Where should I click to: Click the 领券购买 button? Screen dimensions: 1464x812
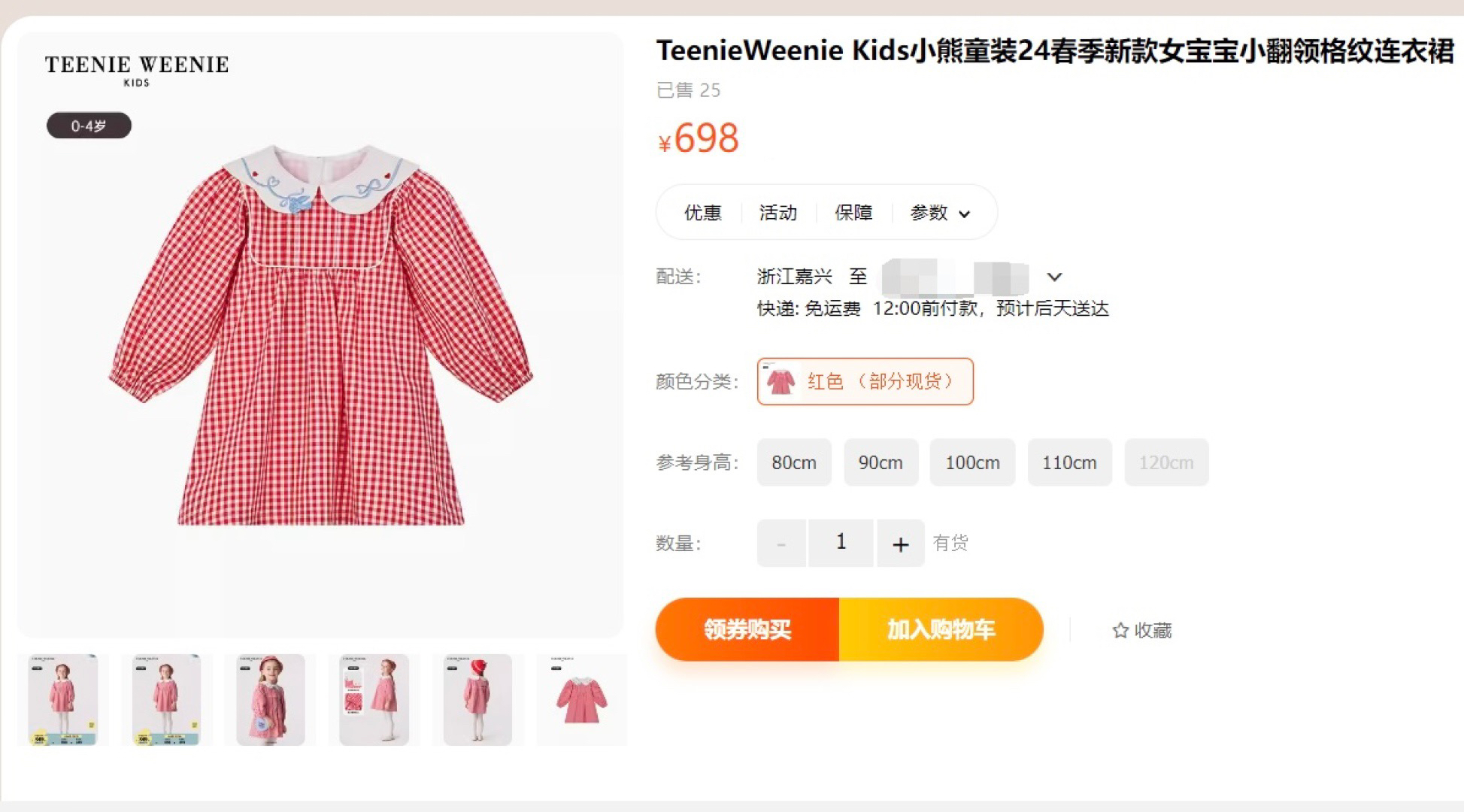pyautogui.click(x=747, y=629)
